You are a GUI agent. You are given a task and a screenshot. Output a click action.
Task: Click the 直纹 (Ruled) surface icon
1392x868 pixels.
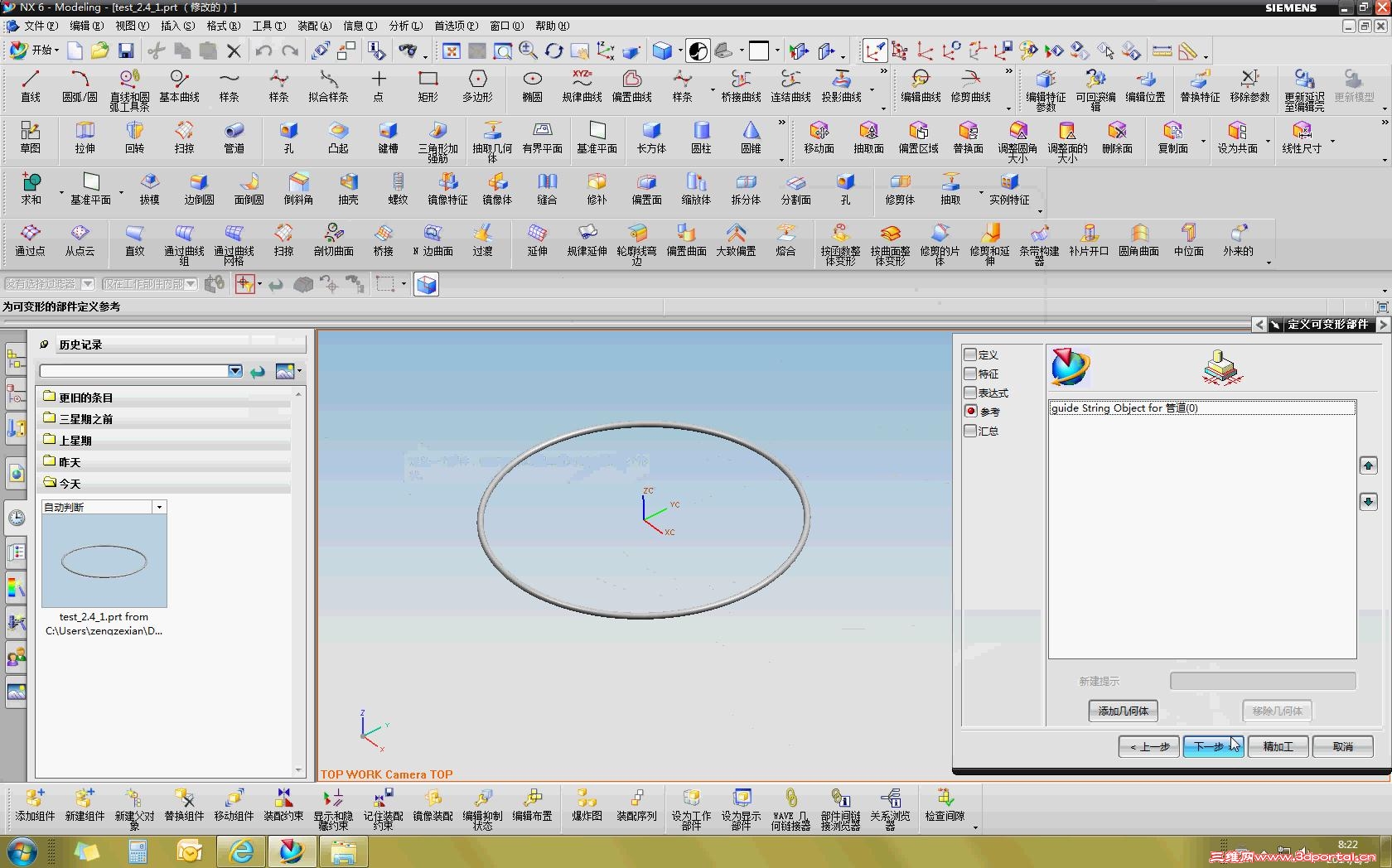tap(135, 240)
